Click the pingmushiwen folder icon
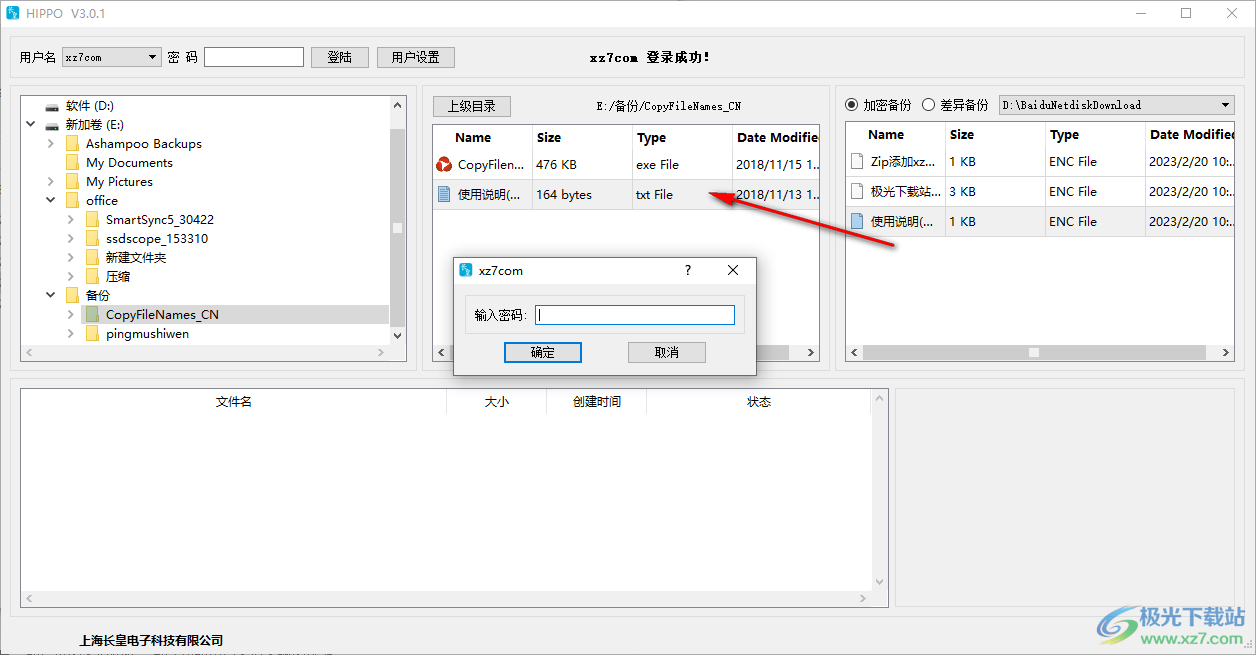The image size is (1256, 655). point(92,334)
